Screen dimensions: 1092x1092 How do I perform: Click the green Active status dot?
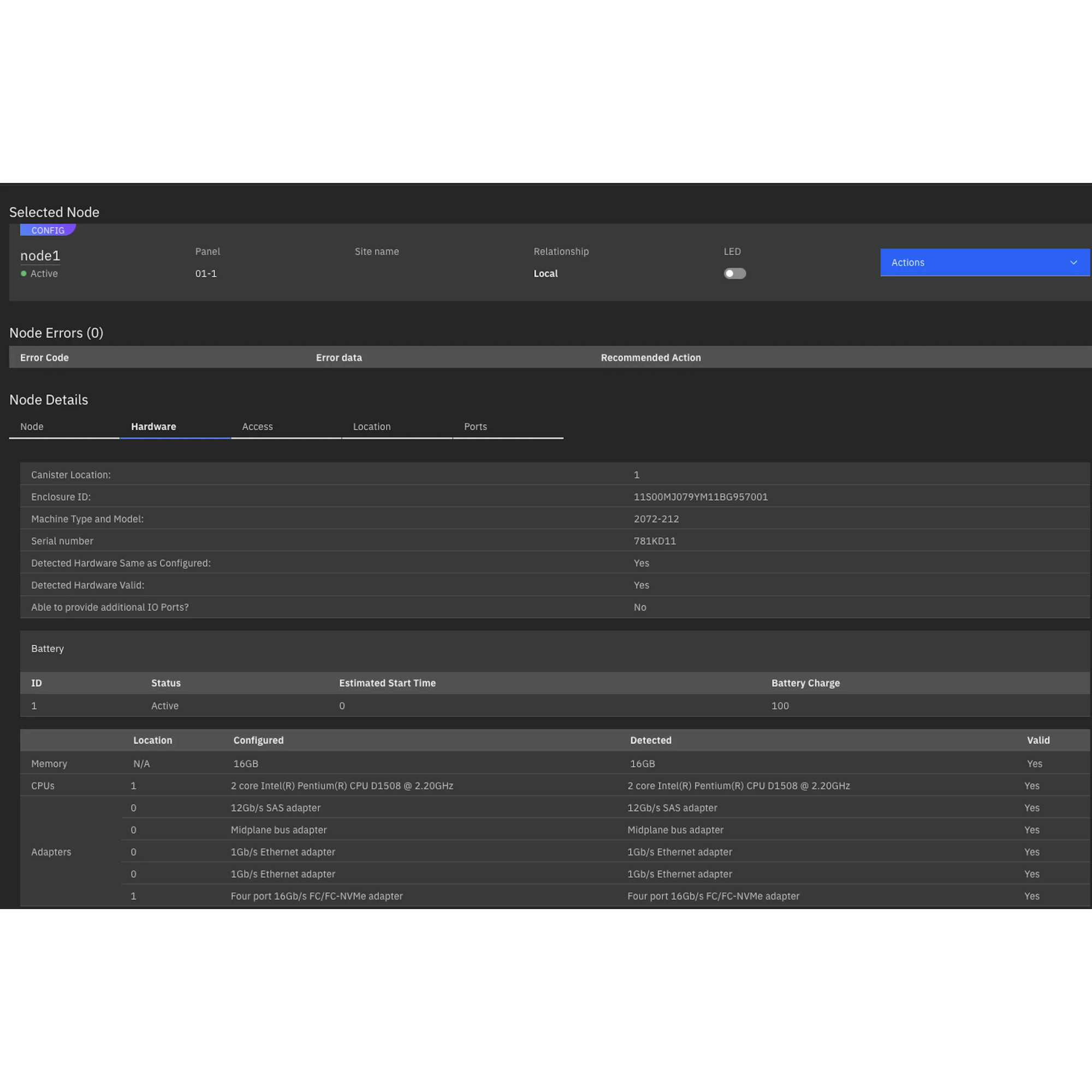[23, 274]
